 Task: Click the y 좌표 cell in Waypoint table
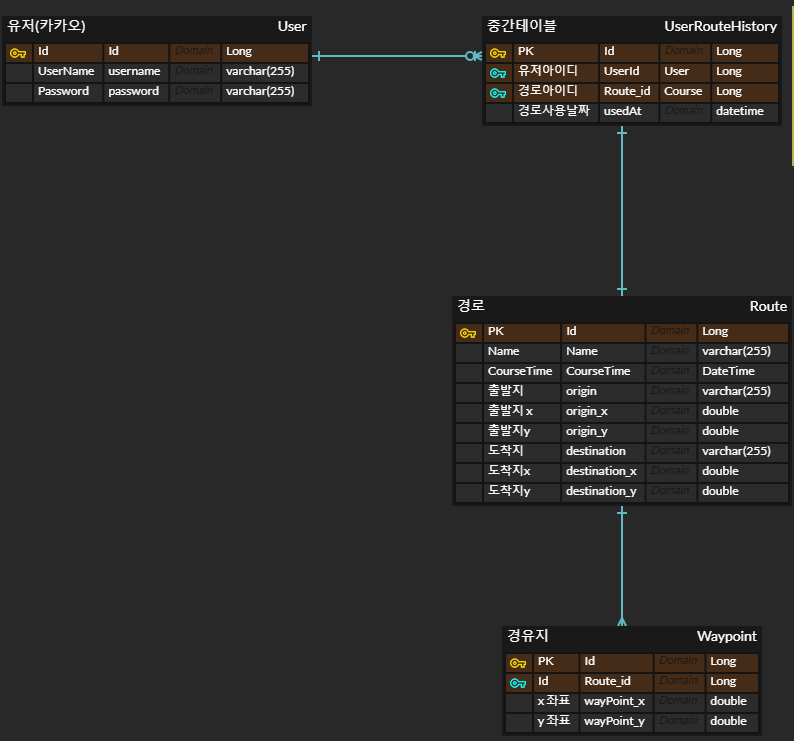coord(556,722)
